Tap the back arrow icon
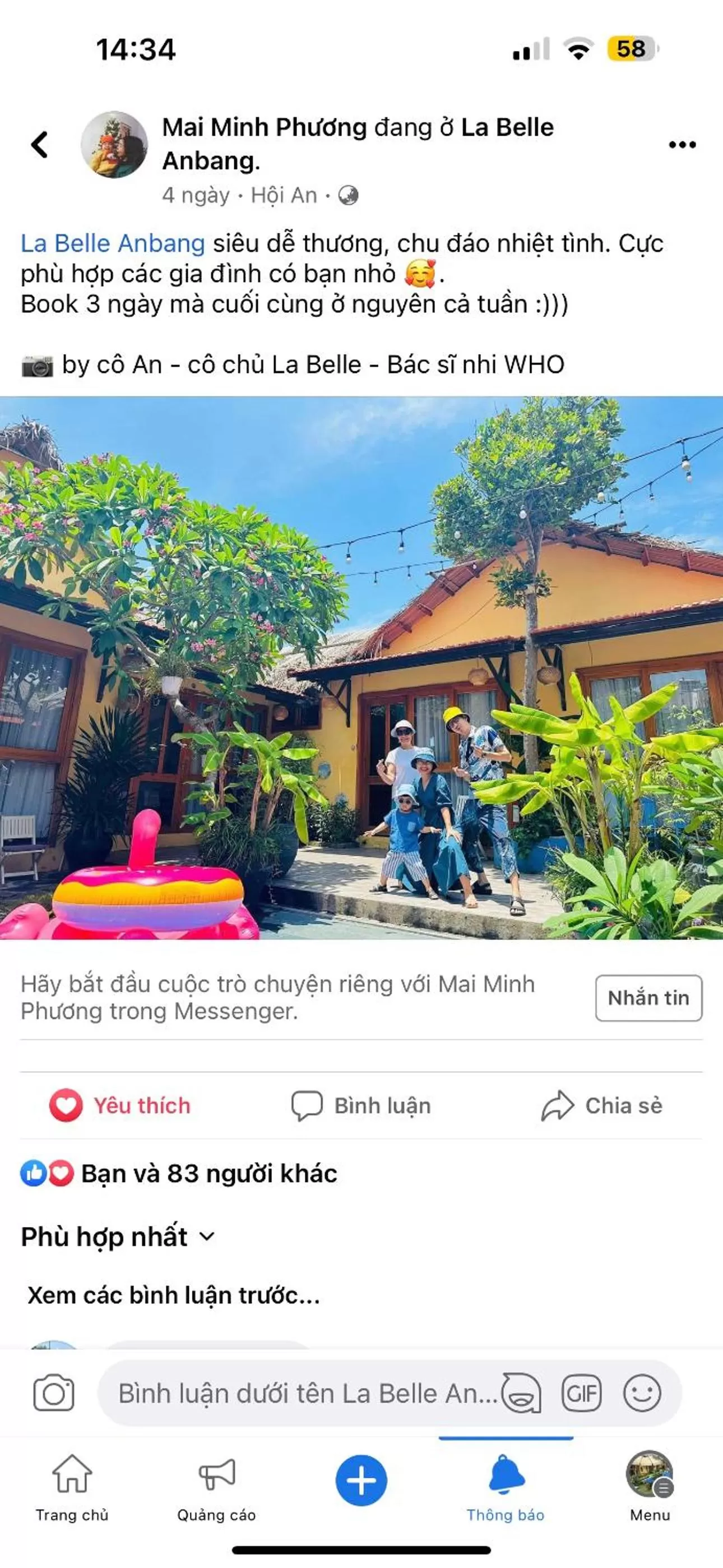 pyautogui.click(x=40, y=145)
